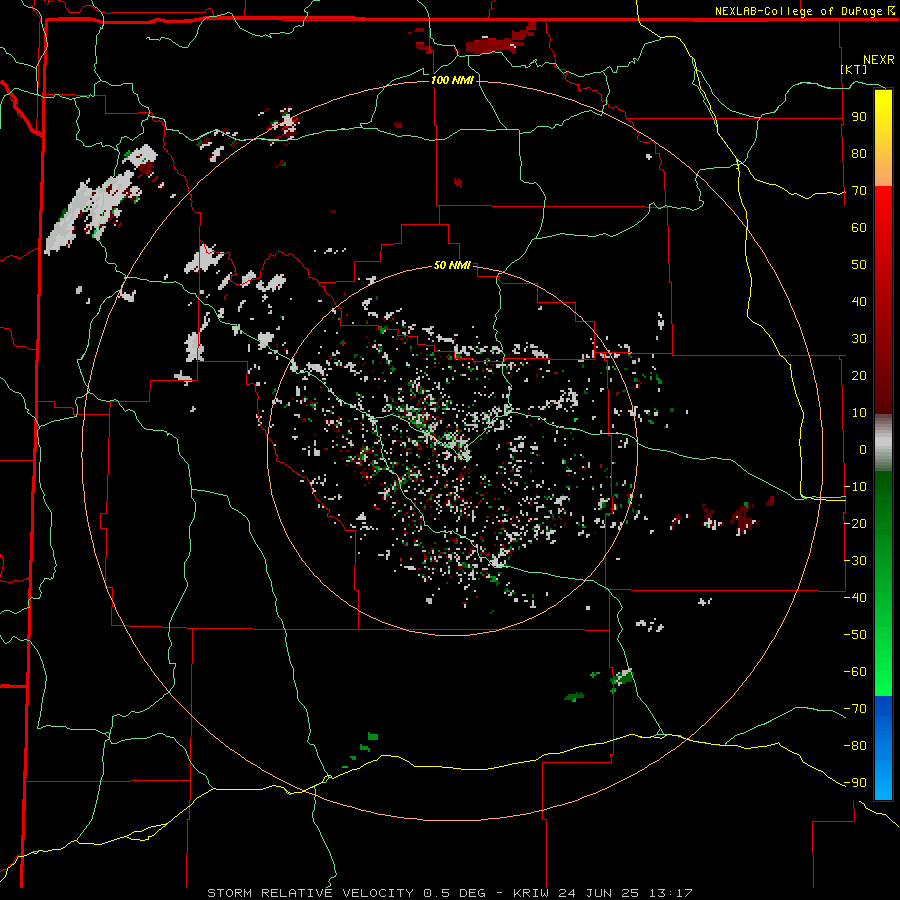Pick the gray zero-velocity segment of the color bar
The height and width of the screenshot is (900, 900).
[883, 445]
